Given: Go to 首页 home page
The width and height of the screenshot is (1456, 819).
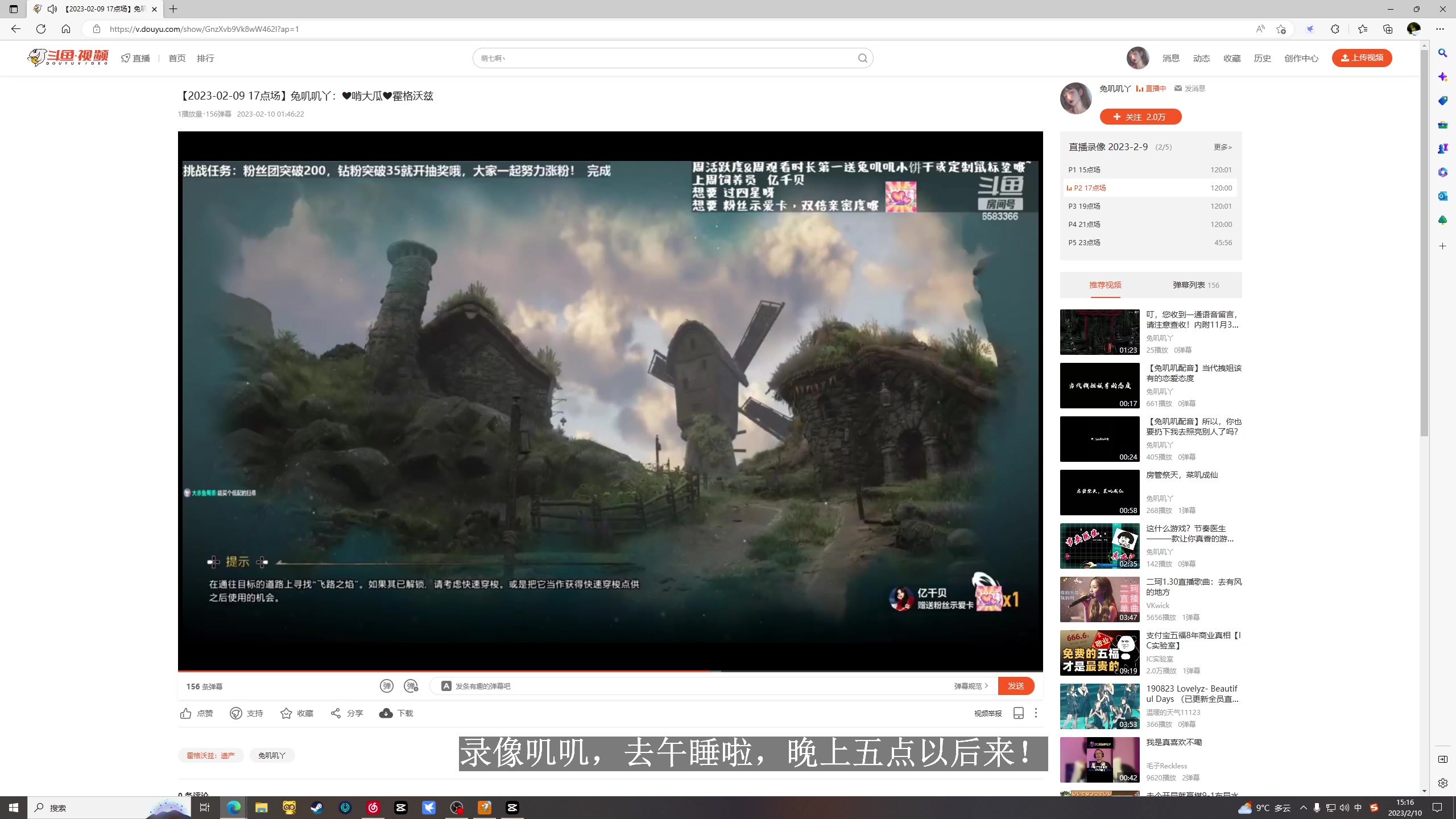Looking at the screenshot, I should [177, 58].
